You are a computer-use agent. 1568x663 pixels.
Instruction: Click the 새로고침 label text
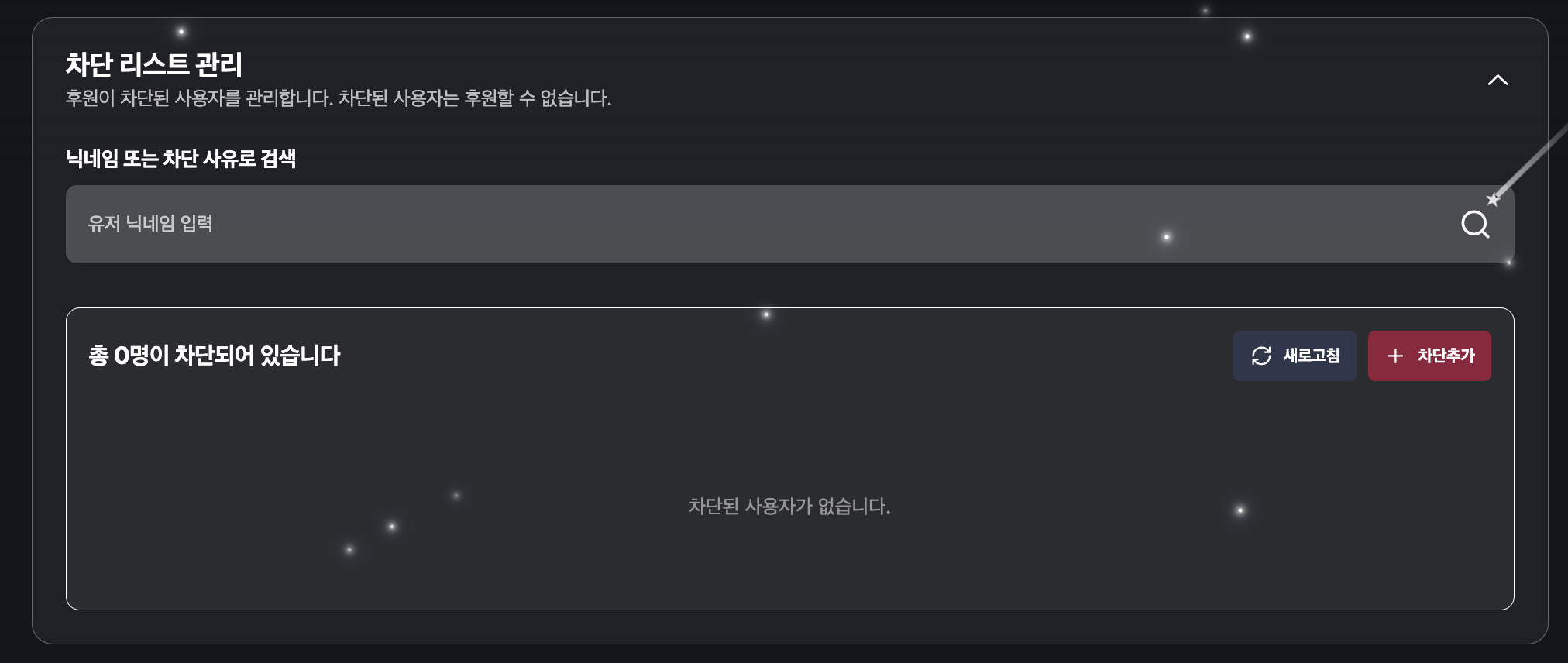click(x=1312, y=356)
